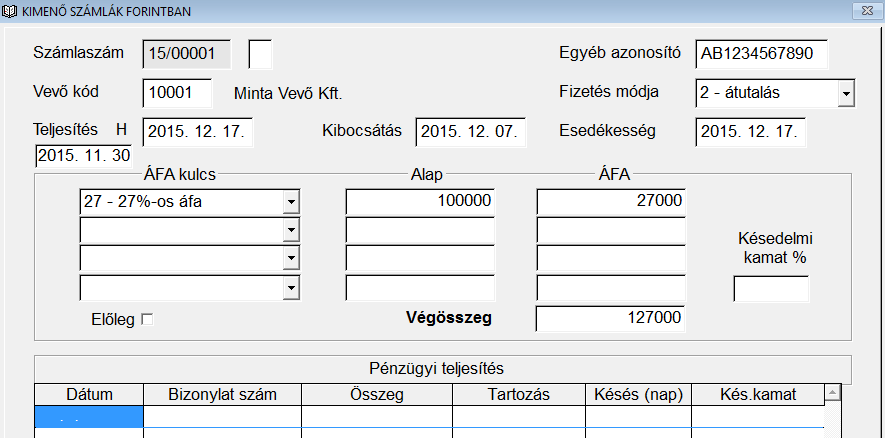This screenshot has width=885, height=438.
Task: Click the Egyéb azonosító field
Action: (761, 54)
